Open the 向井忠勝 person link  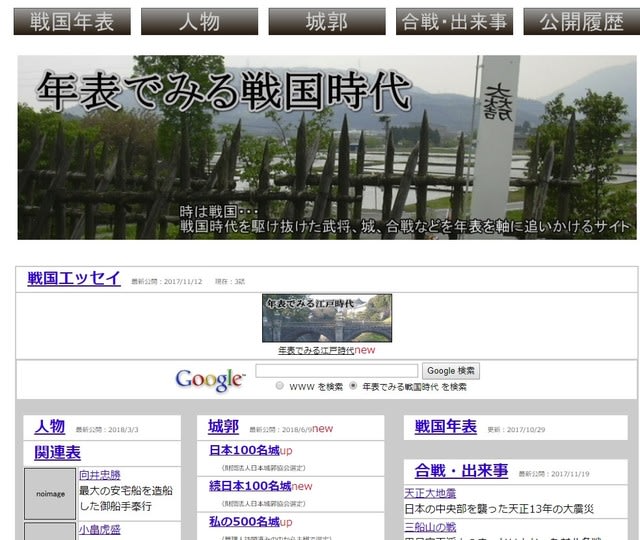[100, 475]
